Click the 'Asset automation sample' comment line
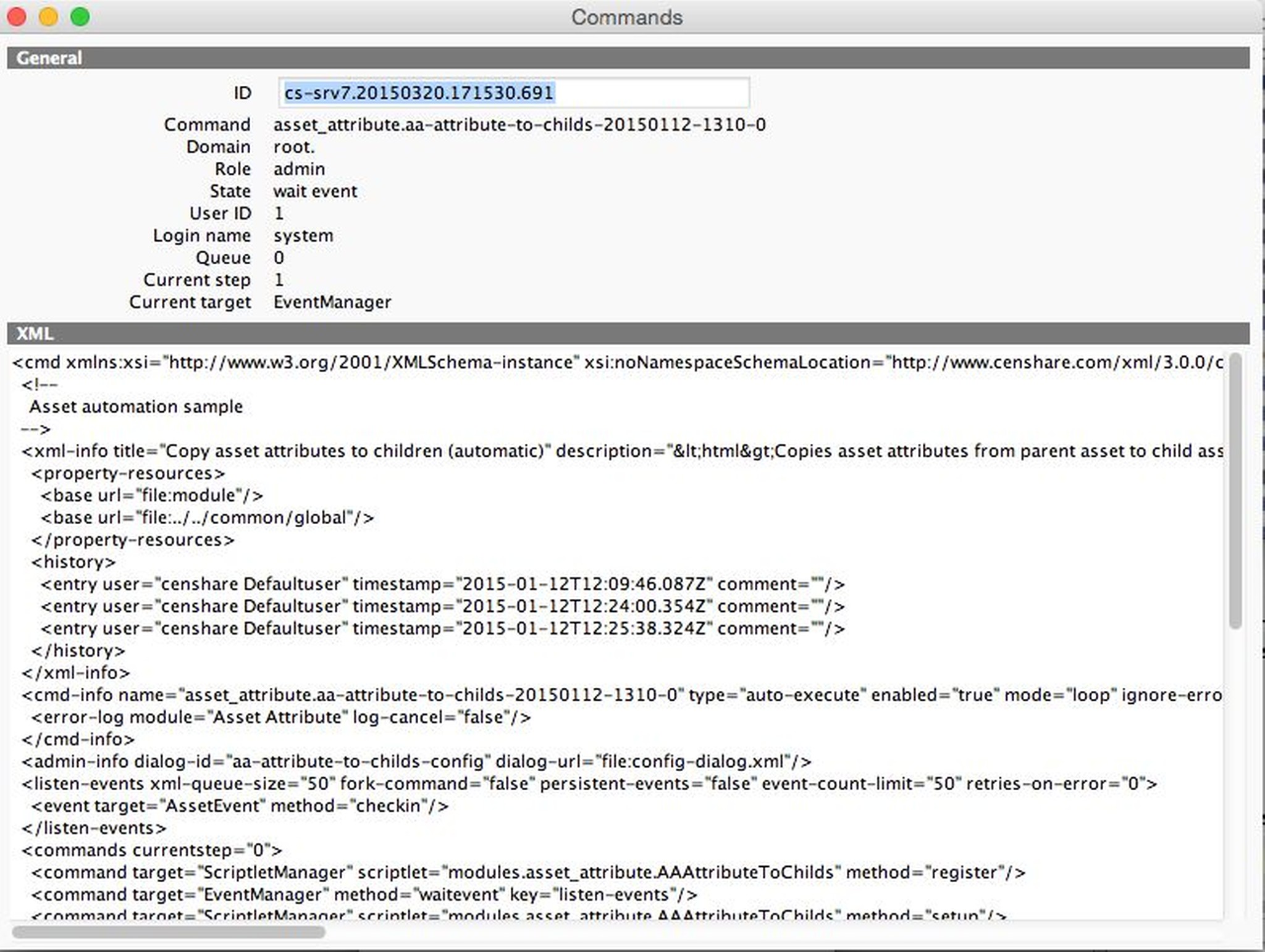 coord(136,407)
